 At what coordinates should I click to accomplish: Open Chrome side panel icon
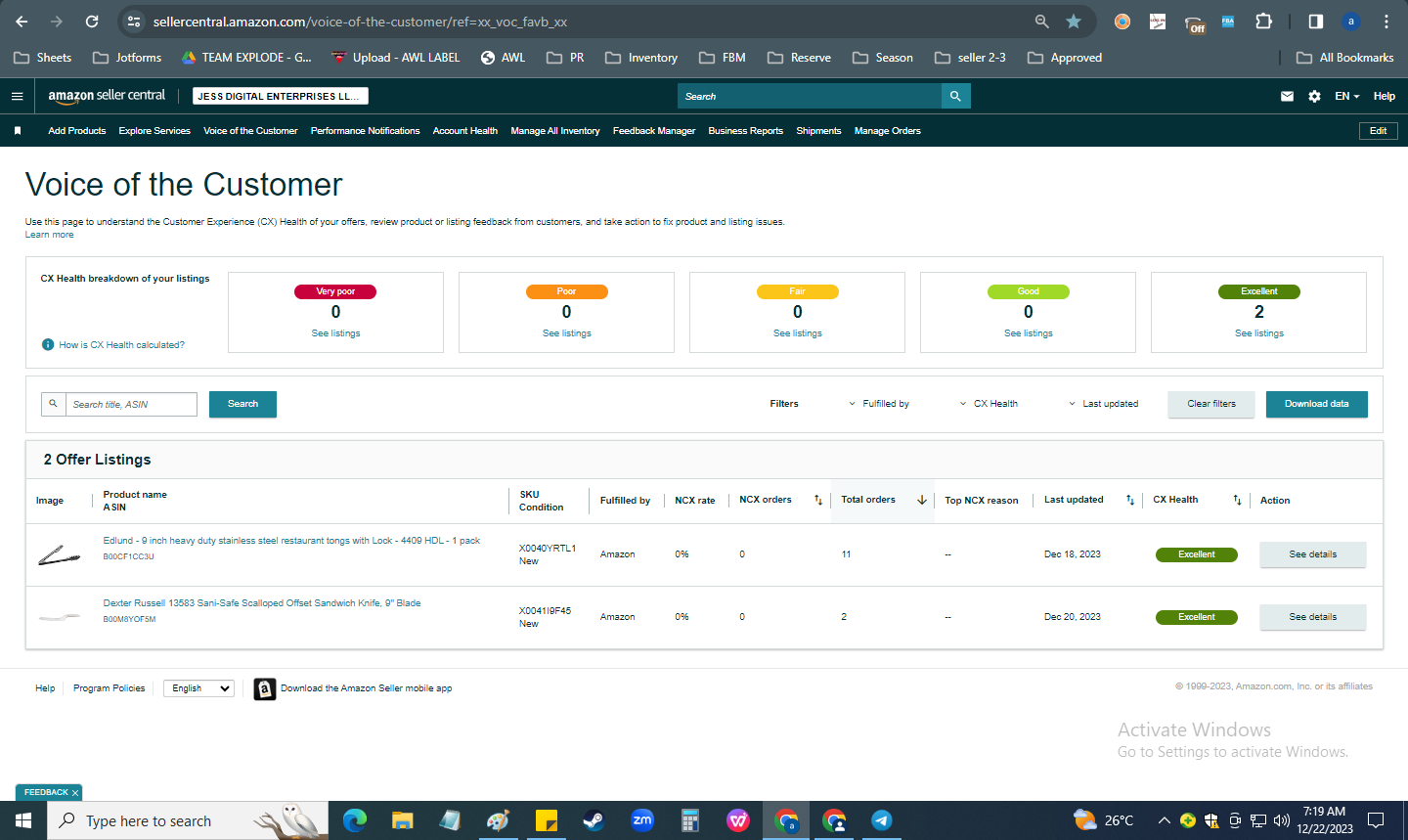[x=1316, y=22]
